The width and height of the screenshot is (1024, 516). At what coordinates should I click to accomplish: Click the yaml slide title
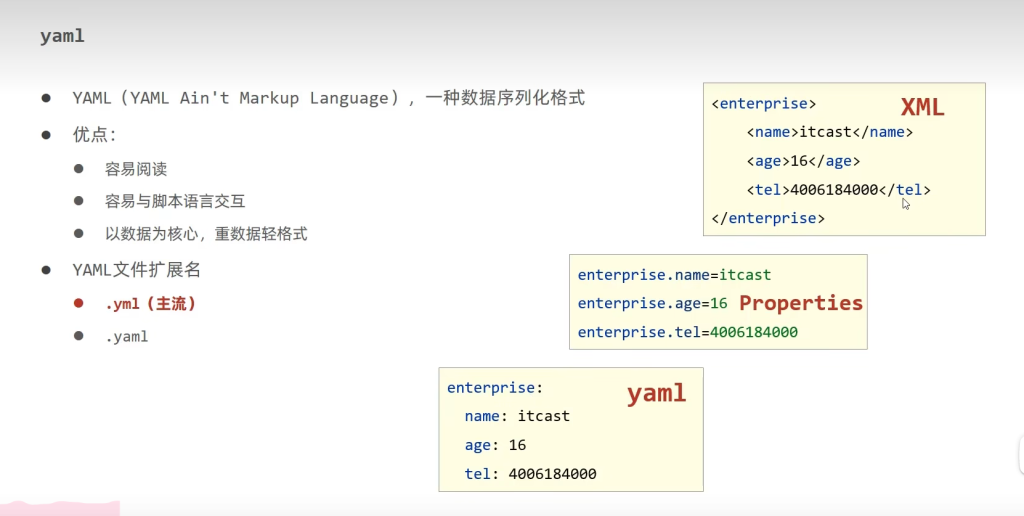62,36
